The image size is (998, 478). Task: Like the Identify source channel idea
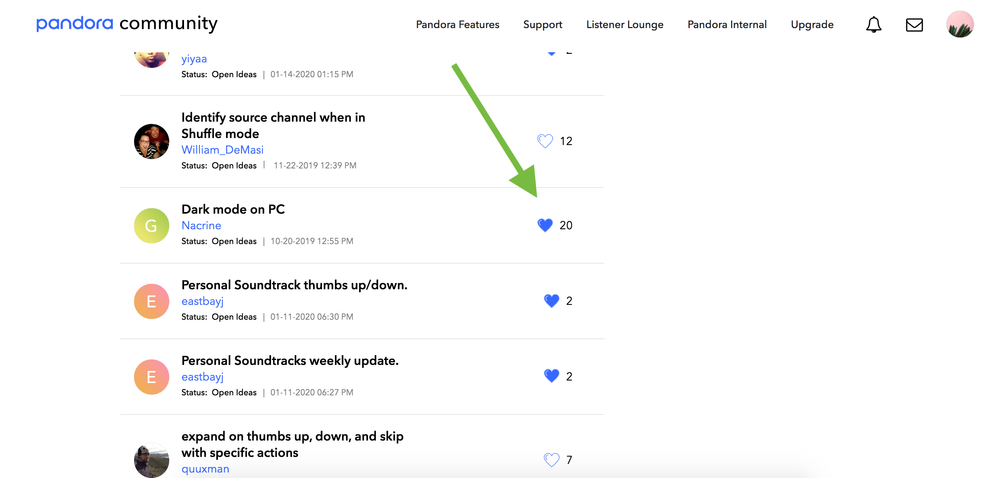point(545,141)
